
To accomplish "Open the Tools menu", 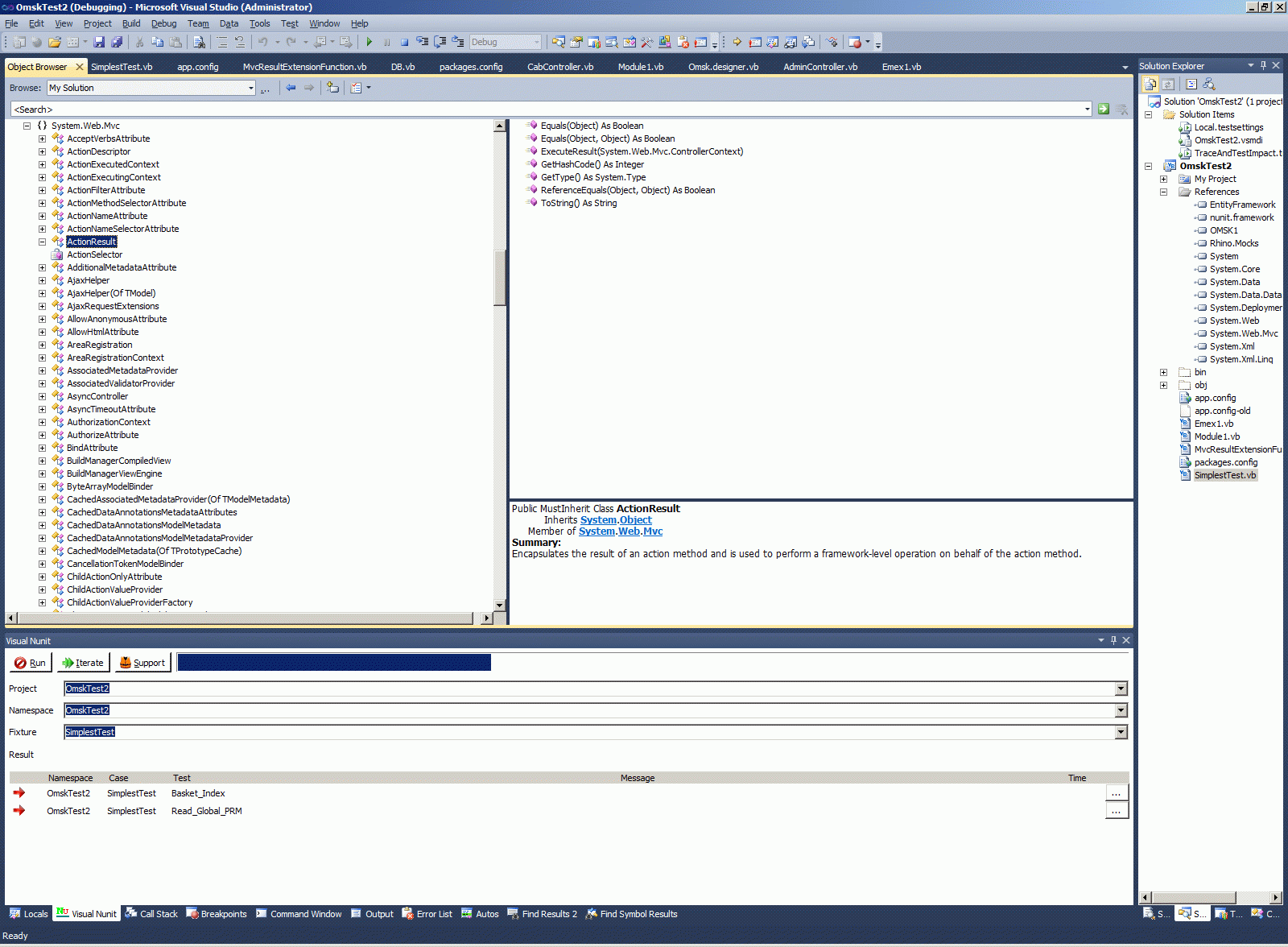I will 259,23.
